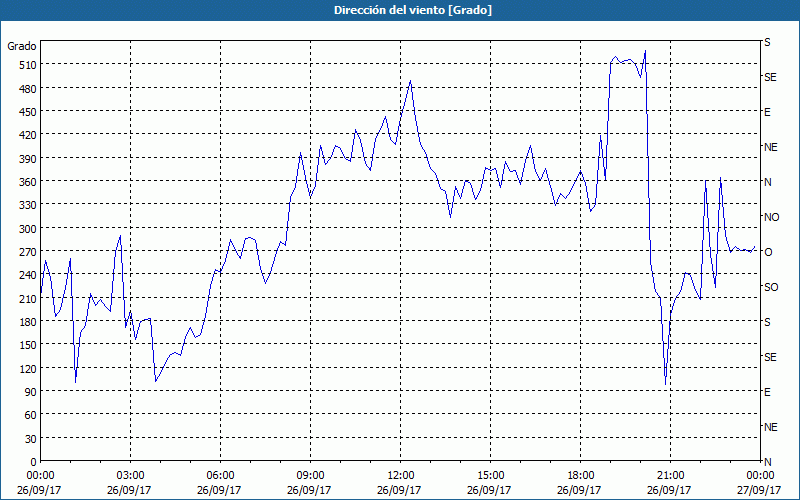
Task: Click the 'N' compass label level with 360
Action: [767, 182]
